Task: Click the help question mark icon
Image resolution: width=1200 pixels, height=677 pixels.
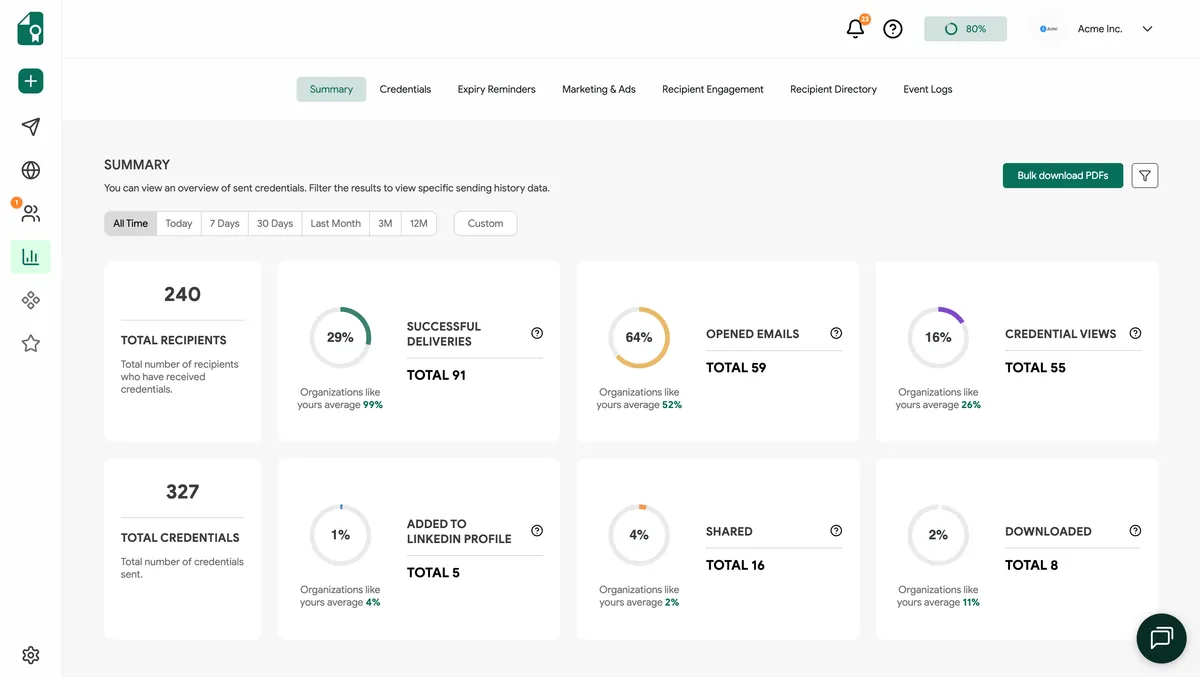Action: (892, 28)
